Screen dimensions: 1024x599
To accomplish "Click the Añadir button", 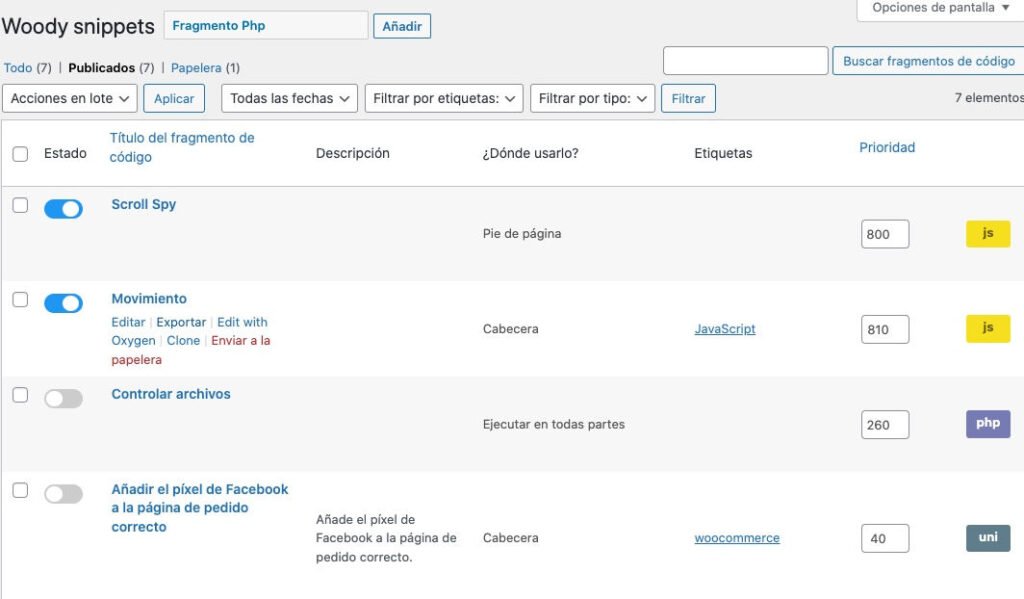I will pyautogui.click(x=402, y=25).
